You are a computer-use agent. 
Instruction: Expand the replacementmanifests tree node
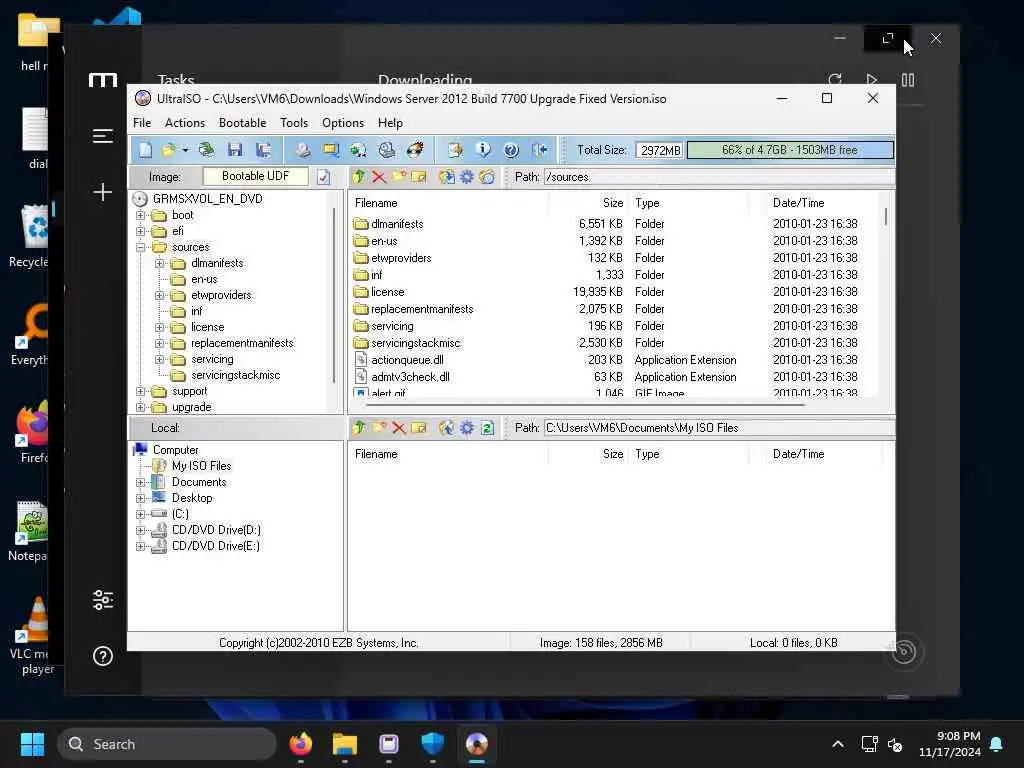click(159, 344)
